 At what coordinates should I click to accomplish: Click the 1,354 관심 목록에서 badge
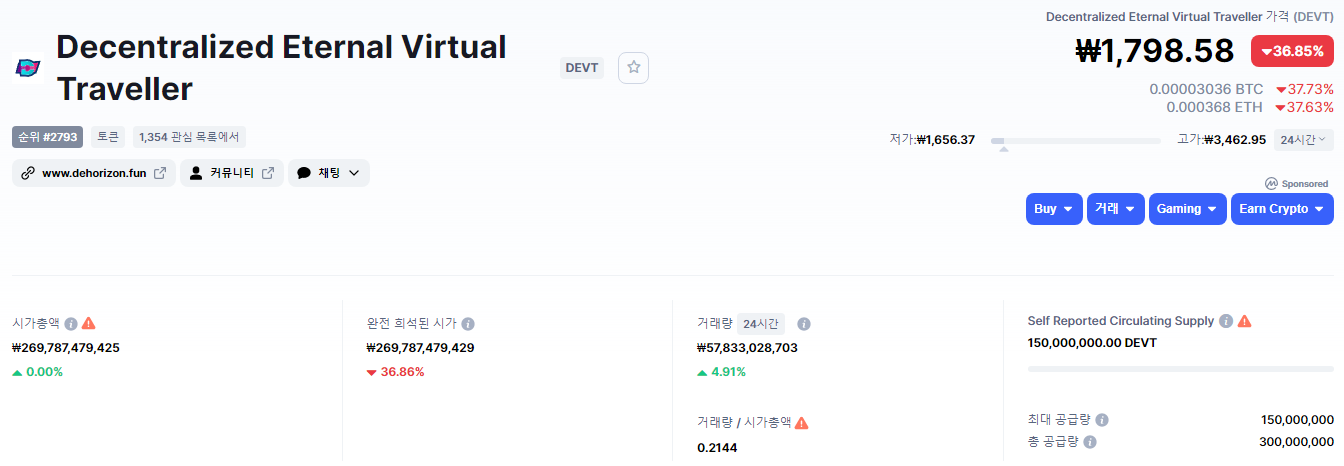tap(189, 137)
